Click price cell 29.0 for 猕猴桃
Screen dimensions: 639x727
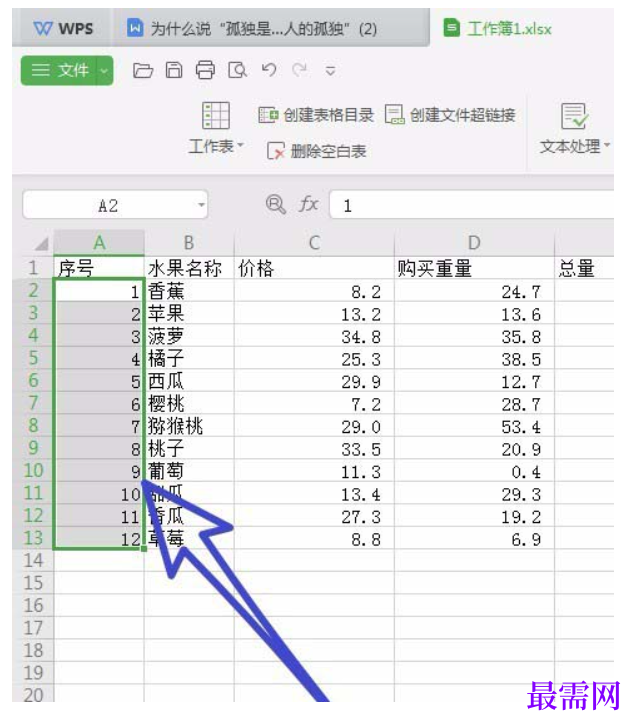(x=314, y=426)
